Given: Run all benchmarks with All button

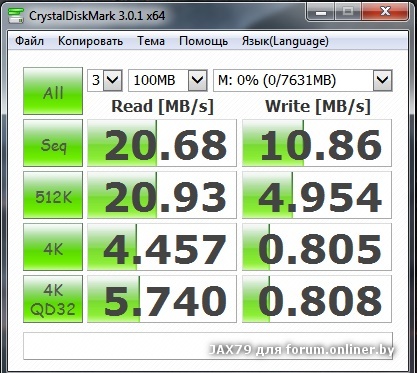Looking at the screenshot, I should 53,91.
